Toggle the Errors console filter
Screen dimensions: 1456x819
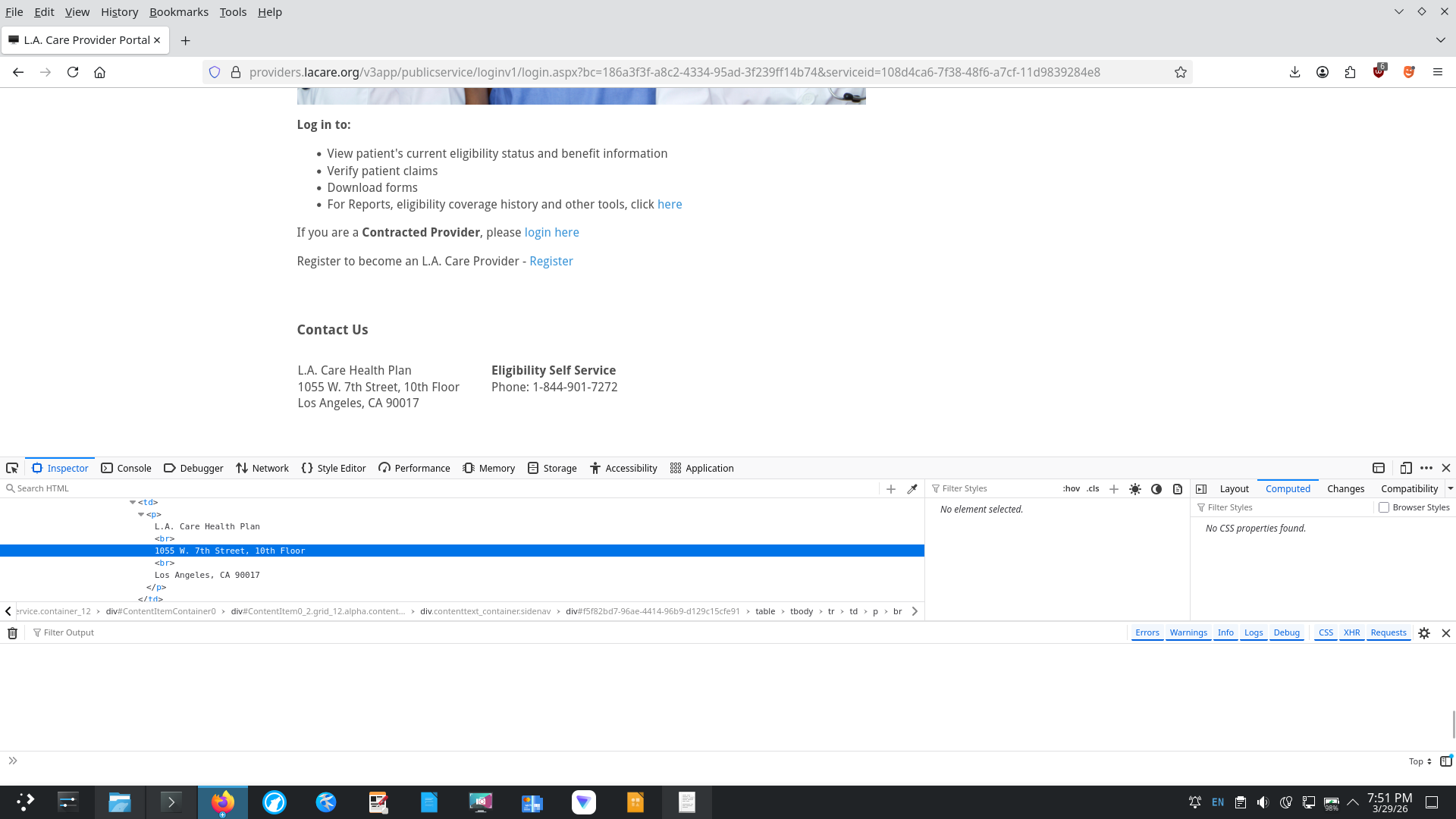tap(1147, 632)
